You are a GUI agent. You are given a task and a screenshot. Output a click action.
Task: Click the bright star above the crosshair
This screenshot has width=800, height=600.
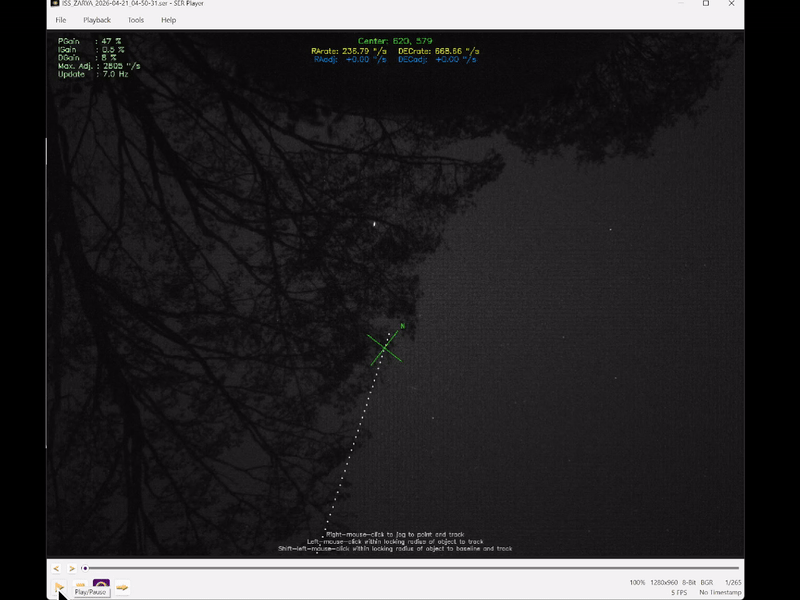click(375, 224)
